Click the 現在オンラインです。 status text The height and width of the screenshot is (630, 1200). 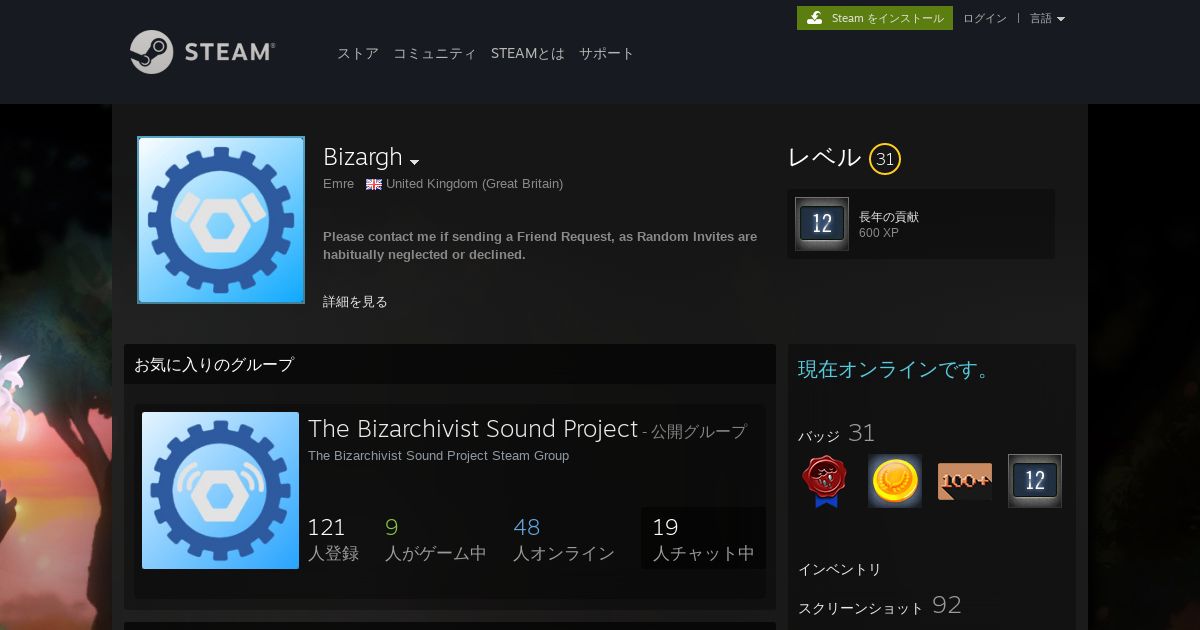tap(895, 370)
